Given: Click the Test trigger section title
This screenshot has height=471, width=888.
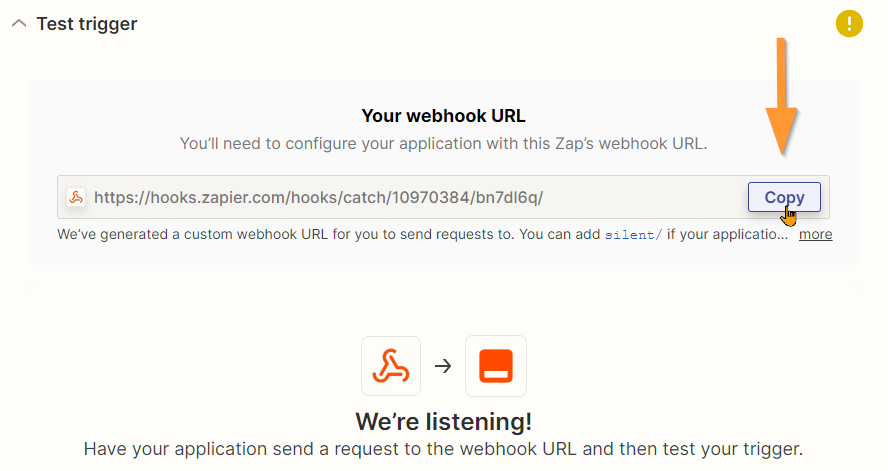Looking at the screenshot, I should pyautogui.click(x=87, y=24).
